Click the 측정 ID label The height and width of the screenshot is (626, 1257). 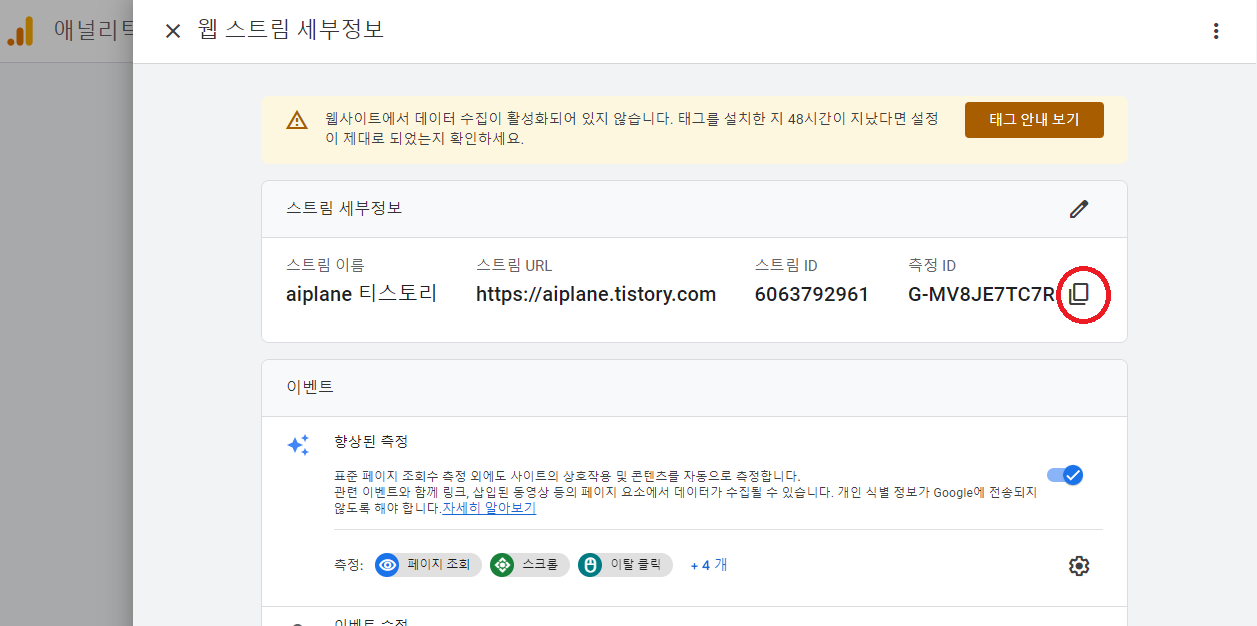pyautogui.click(x=932, y=265)
